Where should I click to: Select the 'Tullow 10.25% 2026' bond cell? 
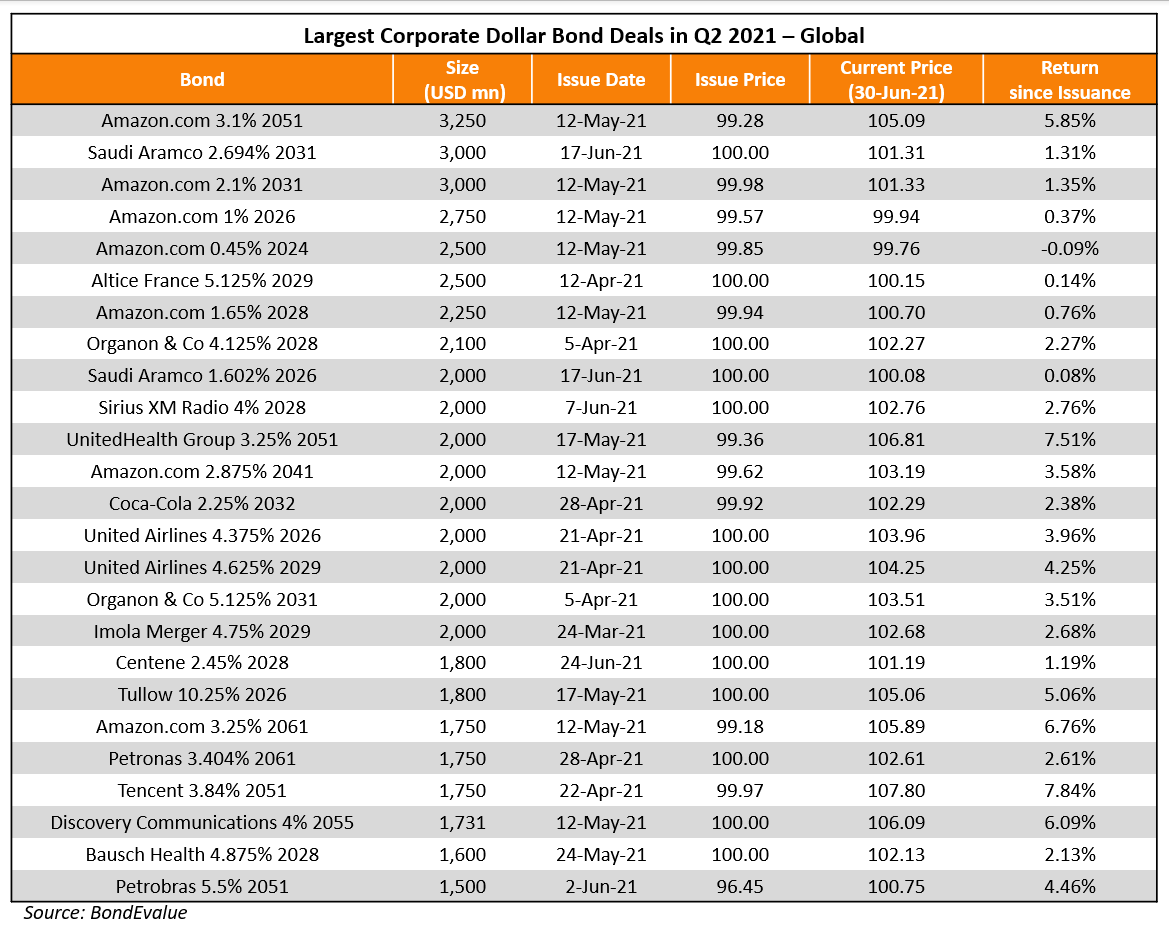(x=202, y=695)
